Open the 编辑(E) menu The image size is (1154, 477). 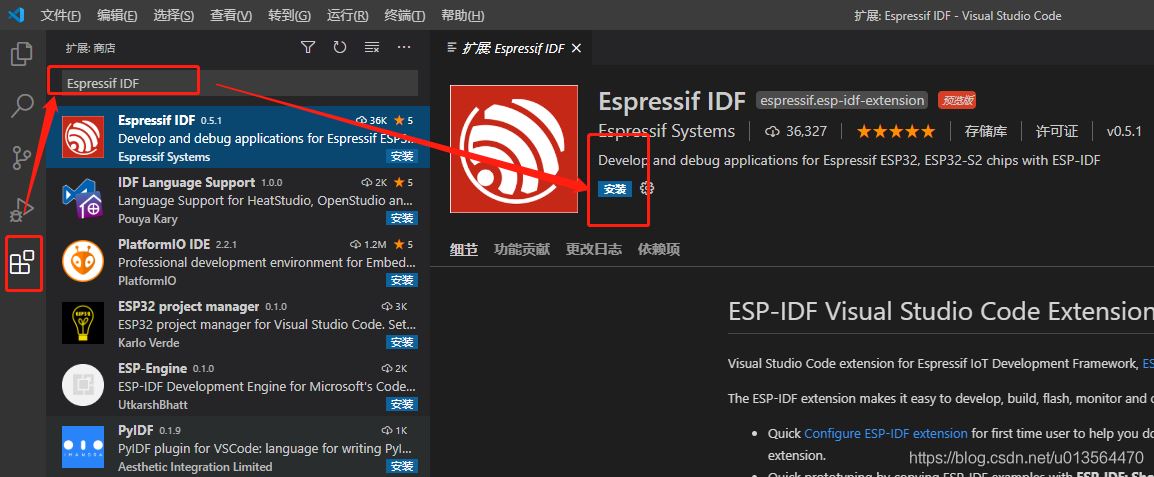coord(117,15)
